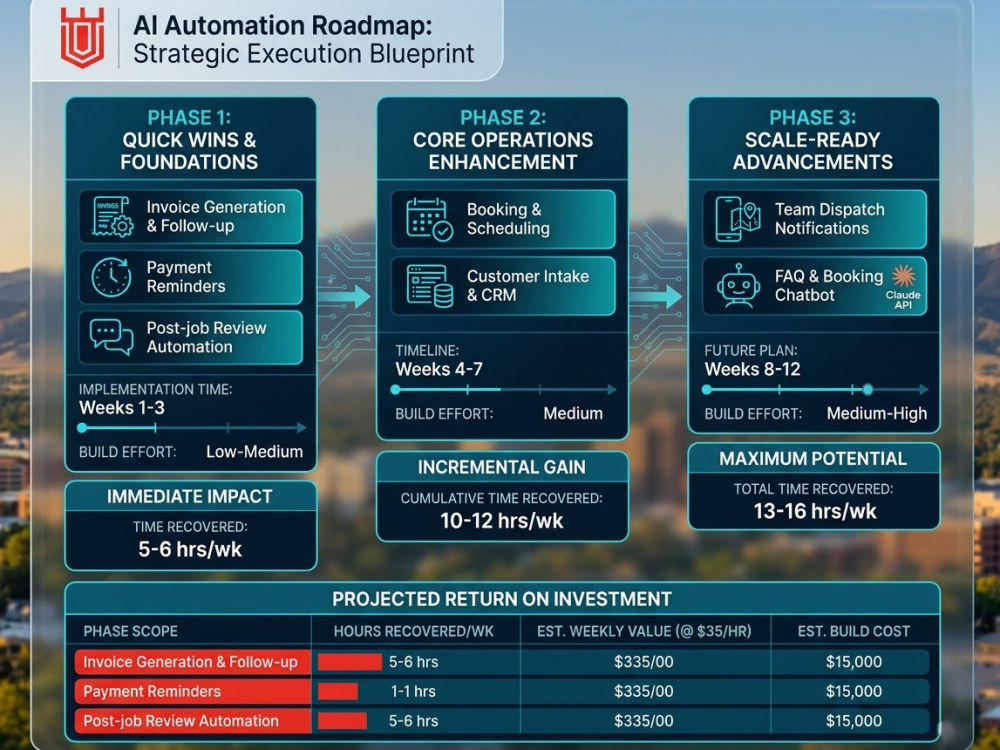1000x750 pixels.
Task: Click the Weeks 8-12 timeline slider
Action: [814, 390]
